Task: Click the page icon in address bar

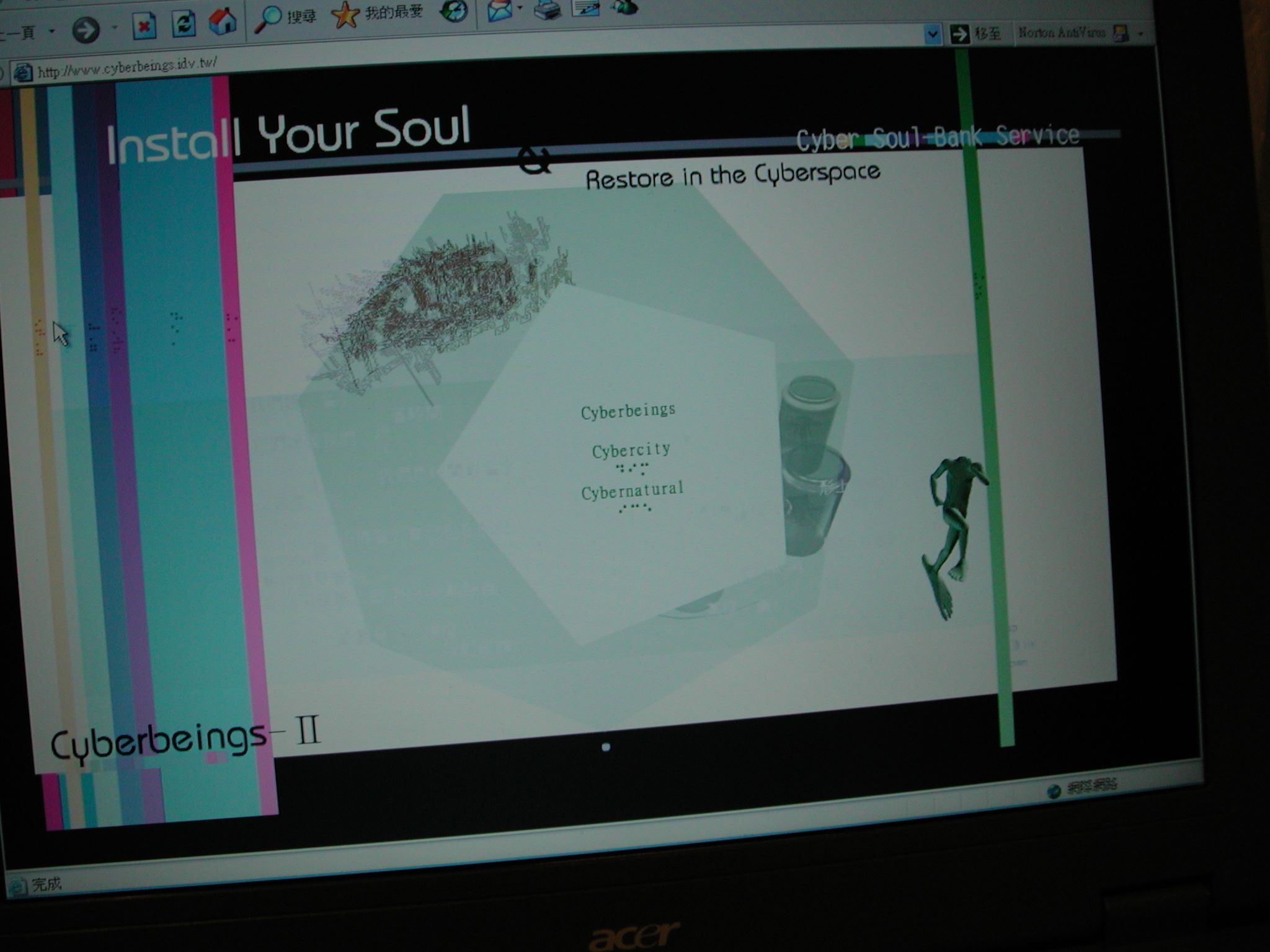Action: coord(24,73)
